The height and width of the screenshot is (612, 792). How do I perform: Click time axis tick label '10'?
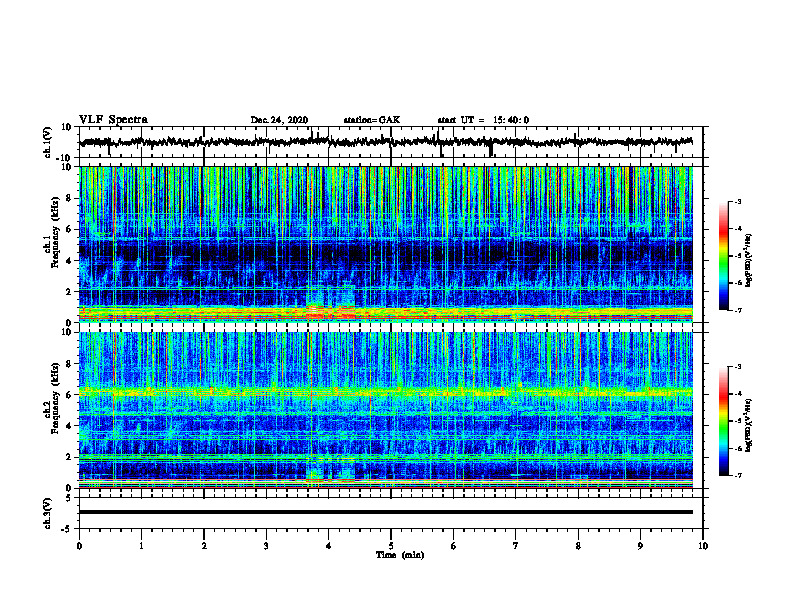click(703, 546)
